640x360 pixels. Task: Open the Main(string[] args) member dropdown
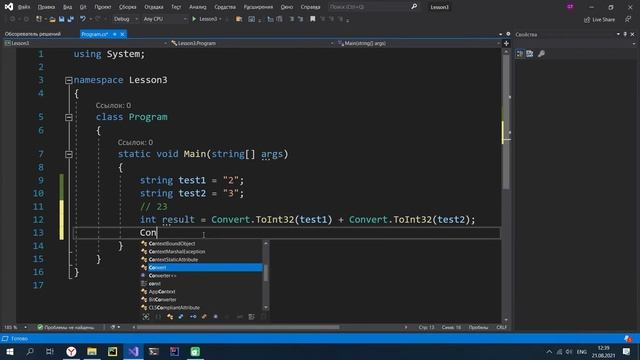(419, 43)
